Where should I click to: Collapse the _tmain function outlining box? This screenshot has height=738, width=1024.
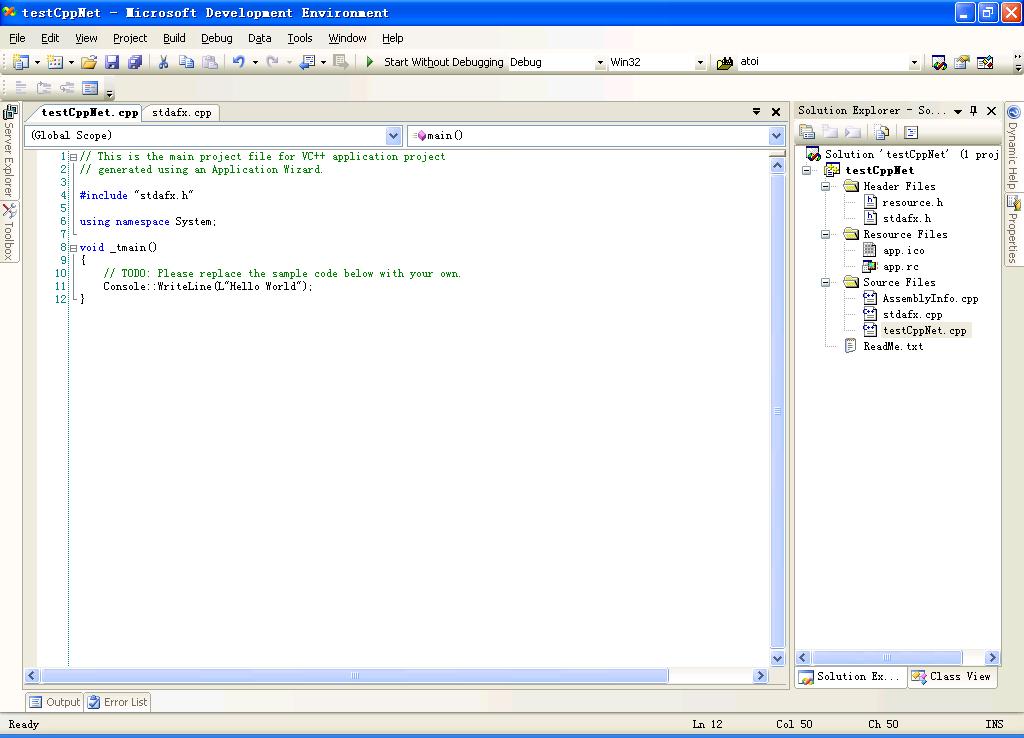[73, 247]
